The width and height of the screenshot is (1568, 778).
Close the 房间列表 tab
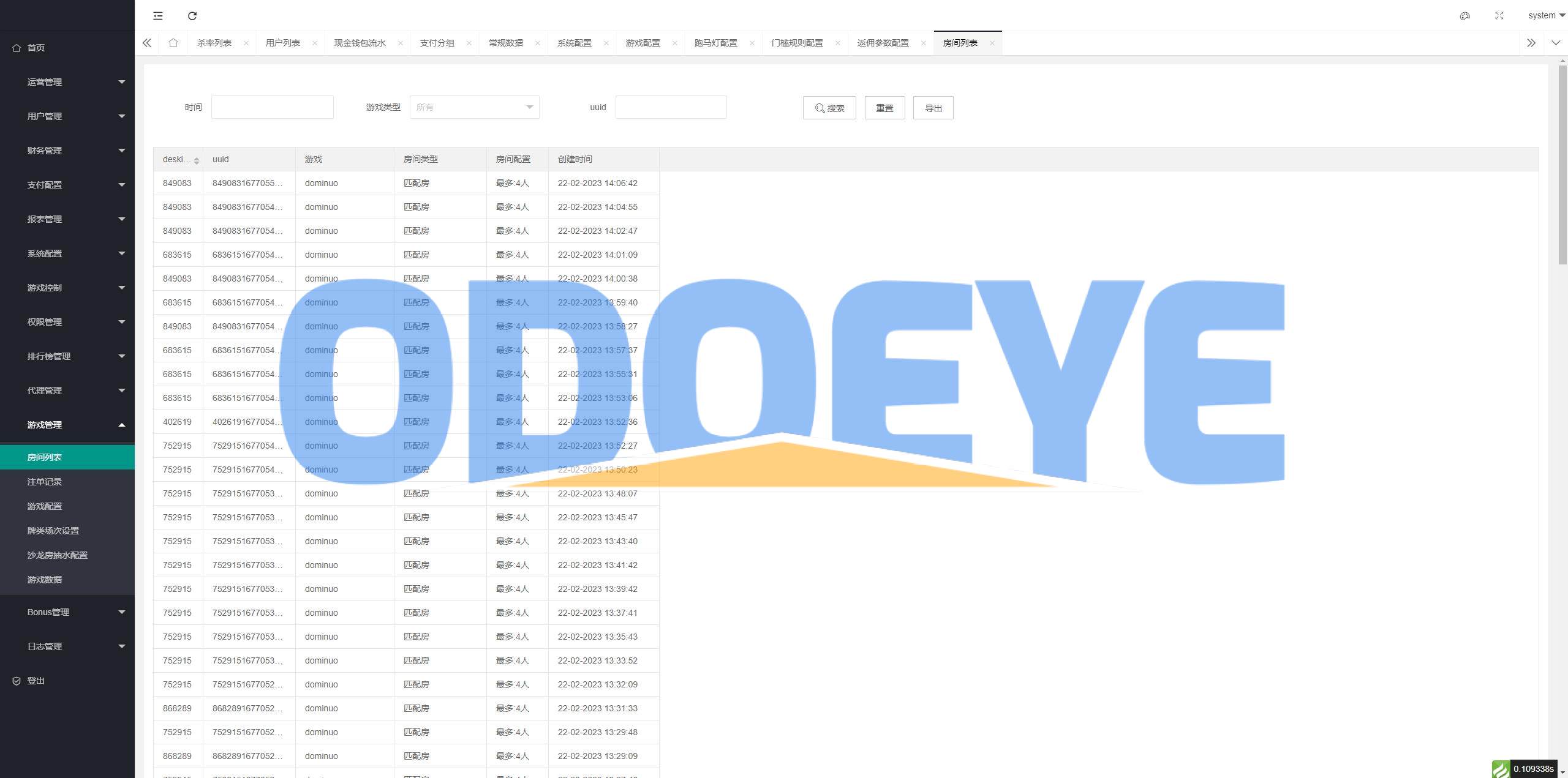click(x=992, y=43)
